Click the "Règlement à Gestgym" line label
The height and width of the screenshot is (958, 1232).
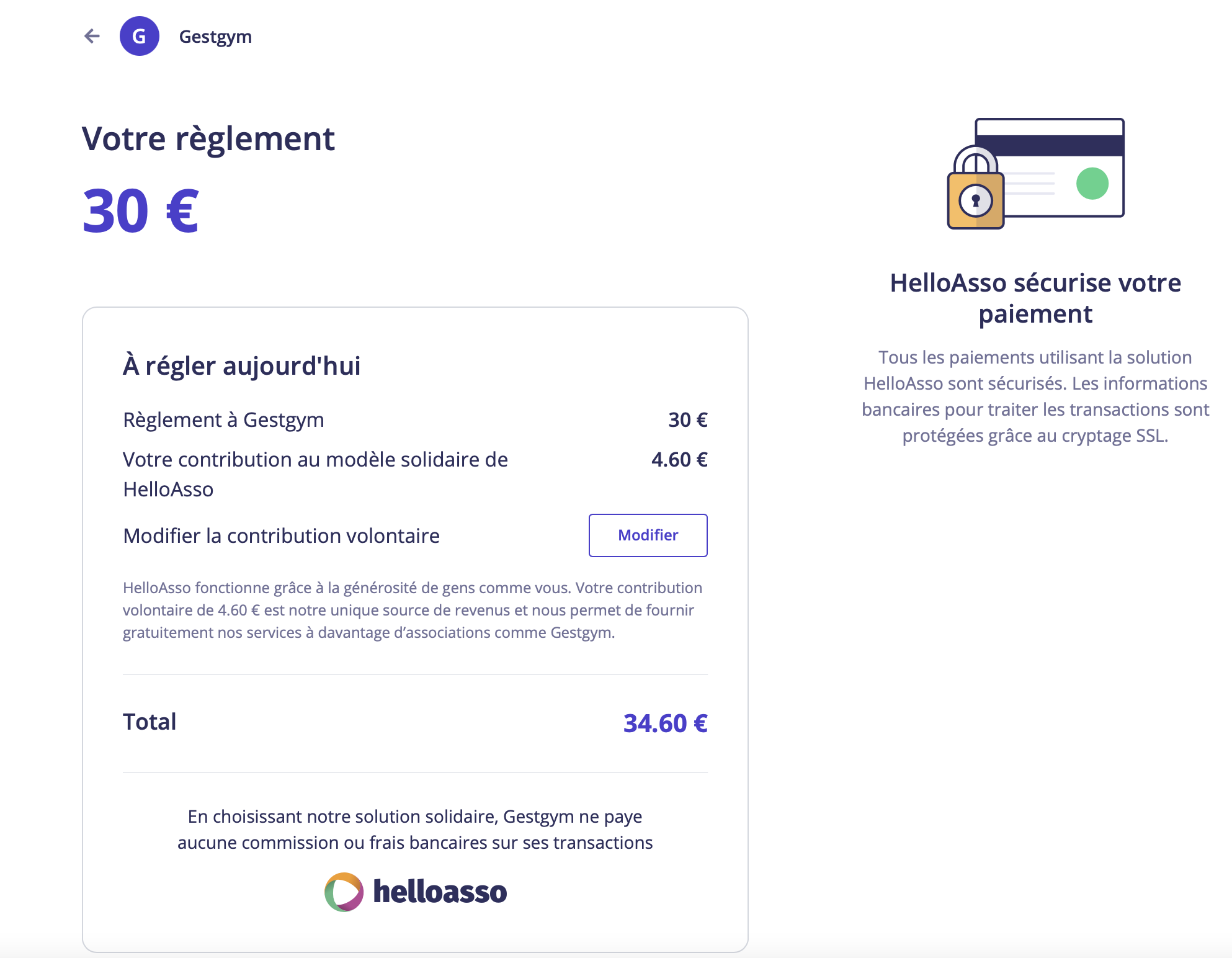[223, 420]
